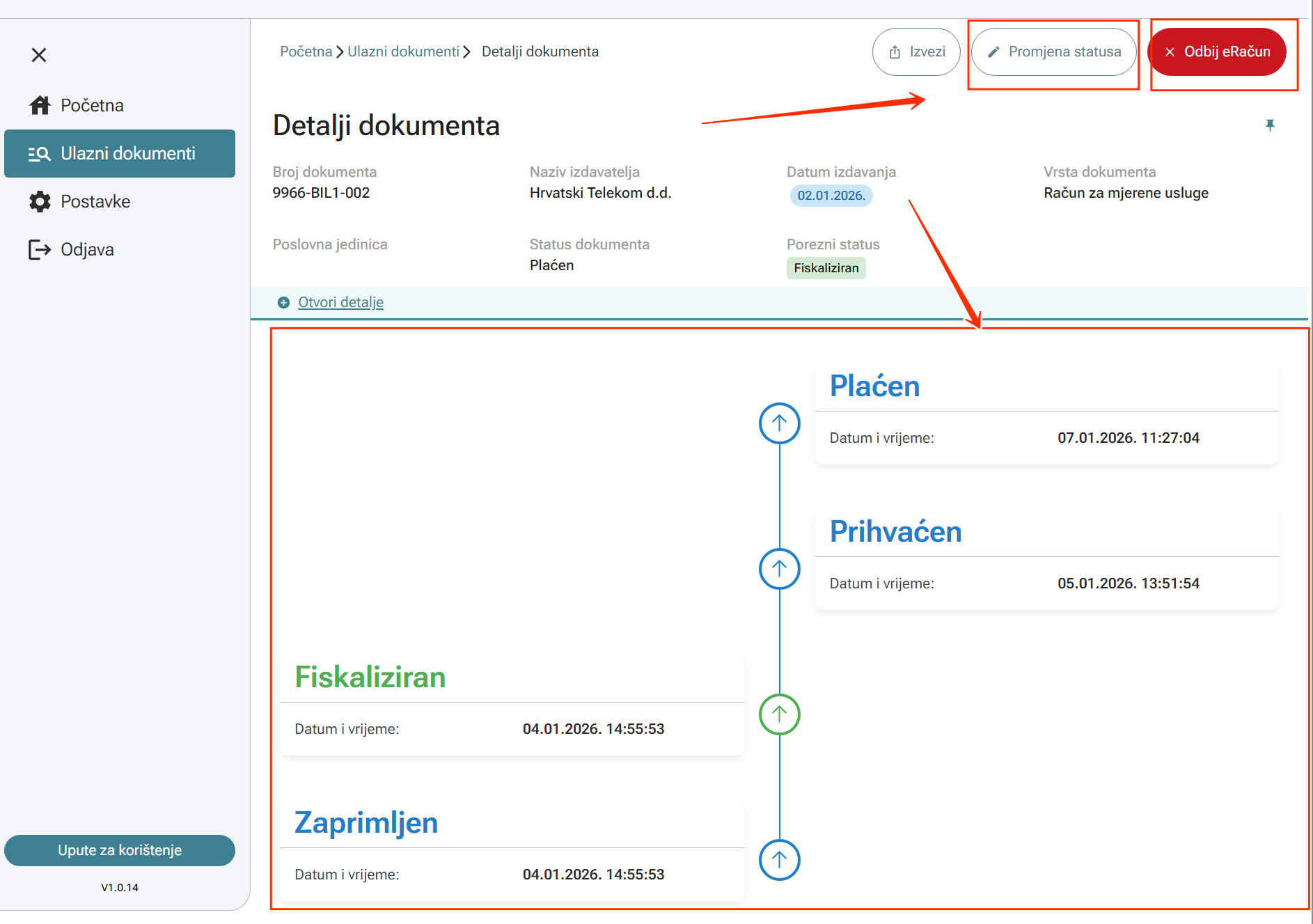The image size is (1313, 924).
Task: Click the Promjena statusa button
Action: [x=1053, y=52]
